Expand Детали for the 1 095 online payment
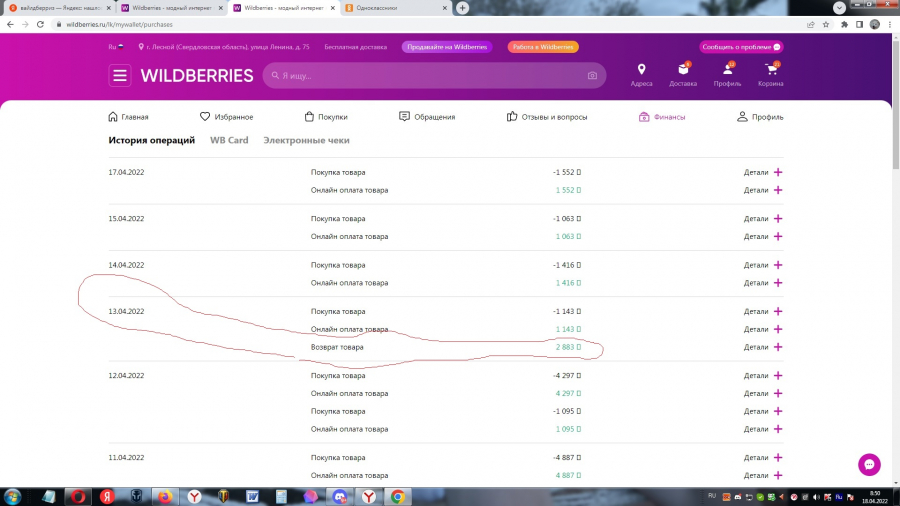This screenshot has height=506, width=900. tap(763, 429)
